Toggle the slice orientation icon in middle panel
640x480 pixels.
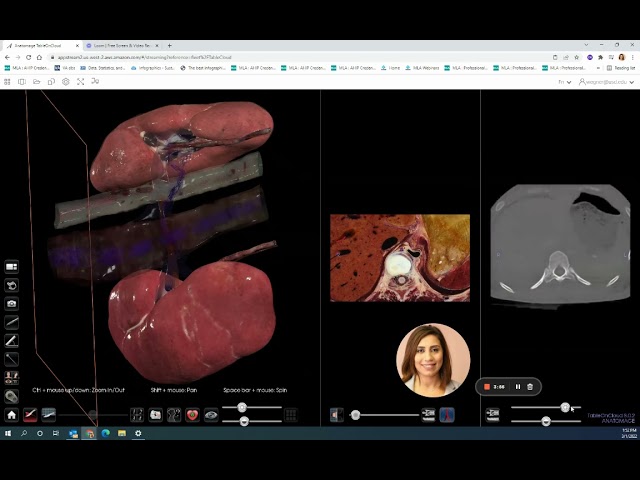pyautogui.click(x=337, y=415)
